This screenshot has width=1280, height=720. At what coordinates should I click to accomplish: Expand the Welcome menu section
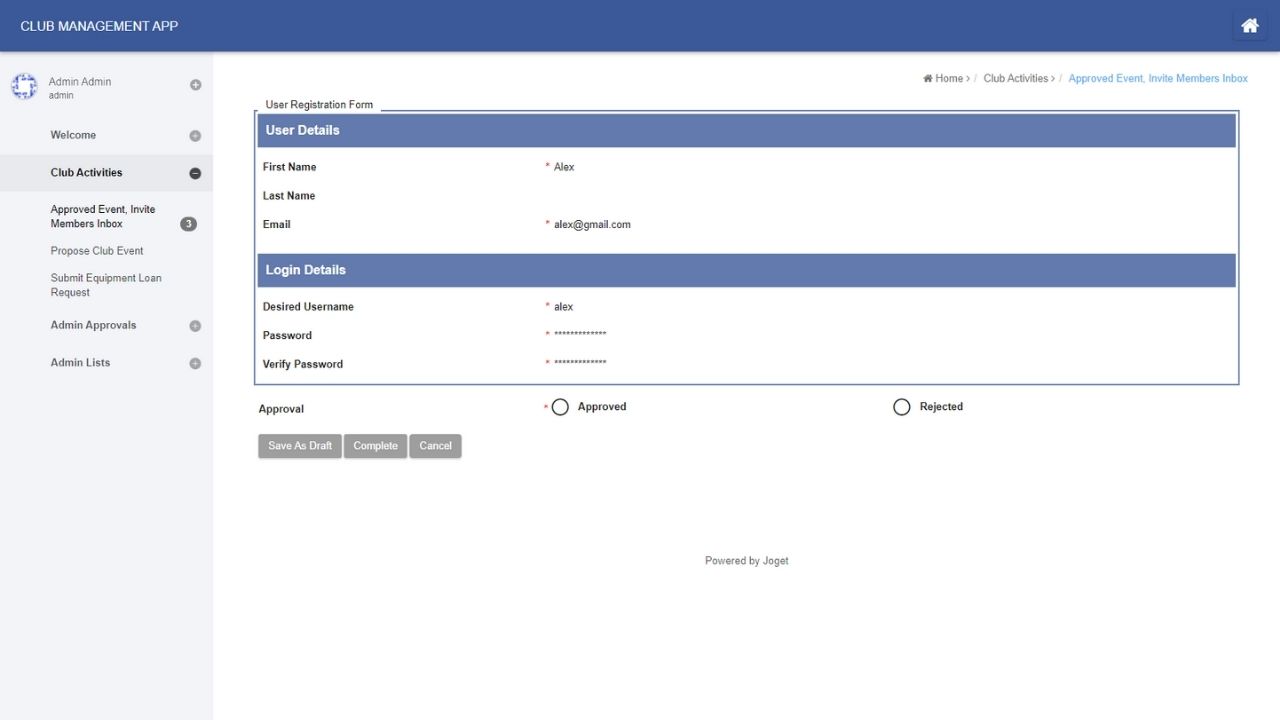point(195,136)
